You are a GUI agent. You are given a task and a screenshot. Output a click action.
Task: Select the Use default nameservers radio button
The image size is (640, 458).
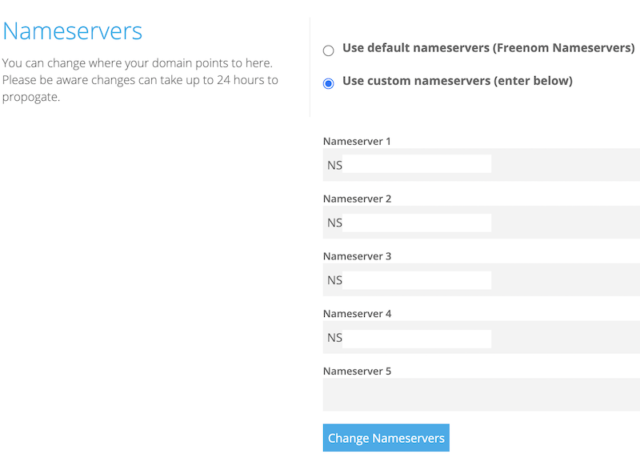328,51
